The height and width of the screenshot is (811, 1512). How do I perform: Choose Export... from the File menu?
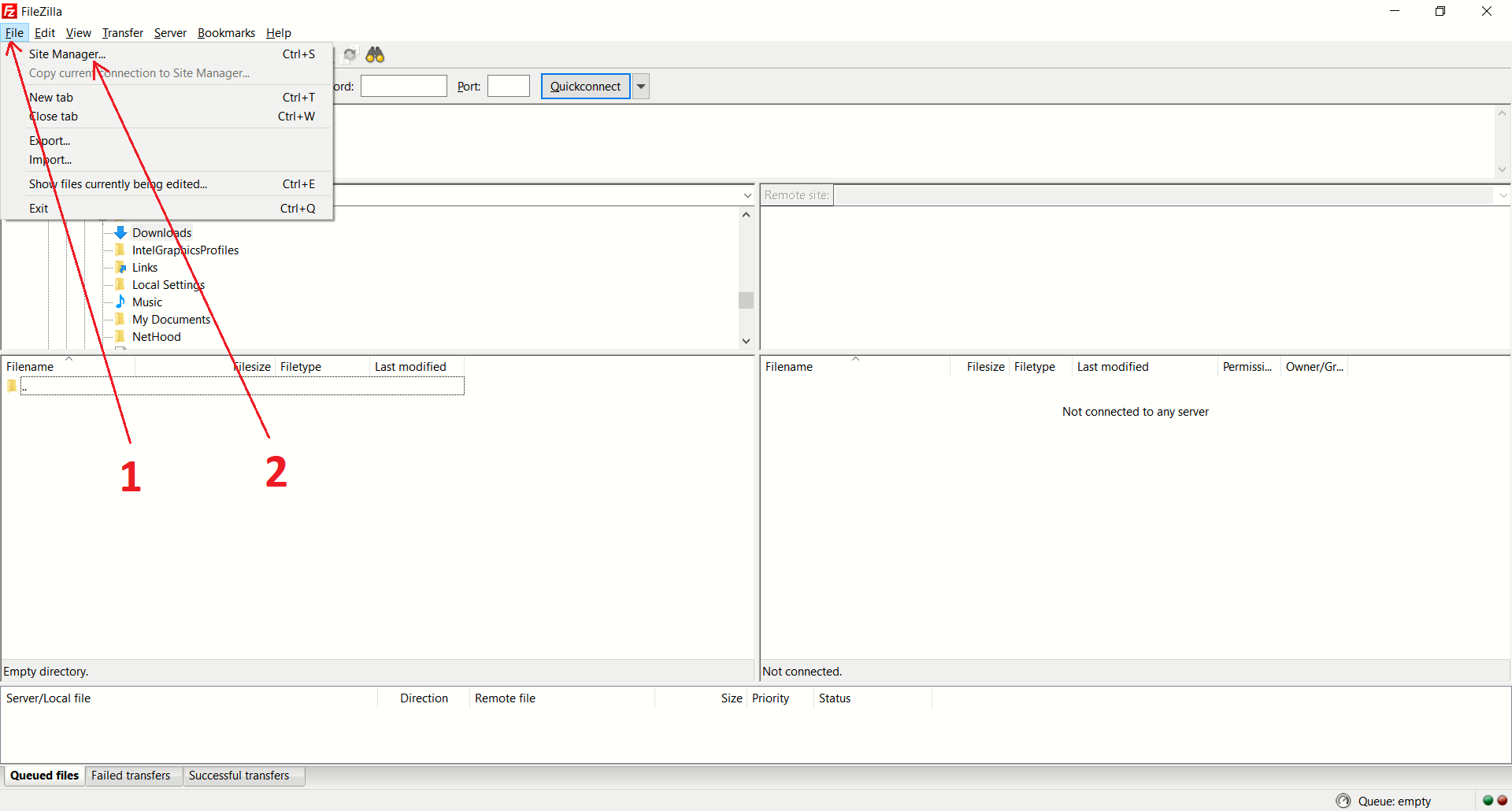point(167,141)
